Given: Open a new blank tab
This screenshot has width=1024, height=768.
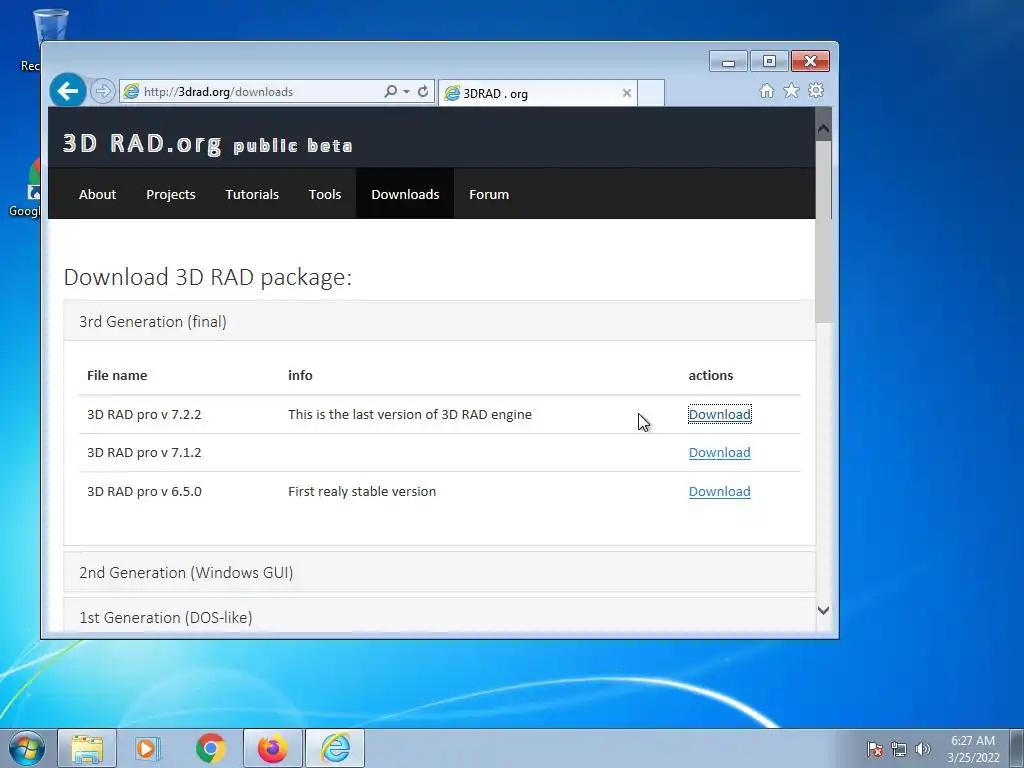Looking at the screenshot, I should (650, 93).
